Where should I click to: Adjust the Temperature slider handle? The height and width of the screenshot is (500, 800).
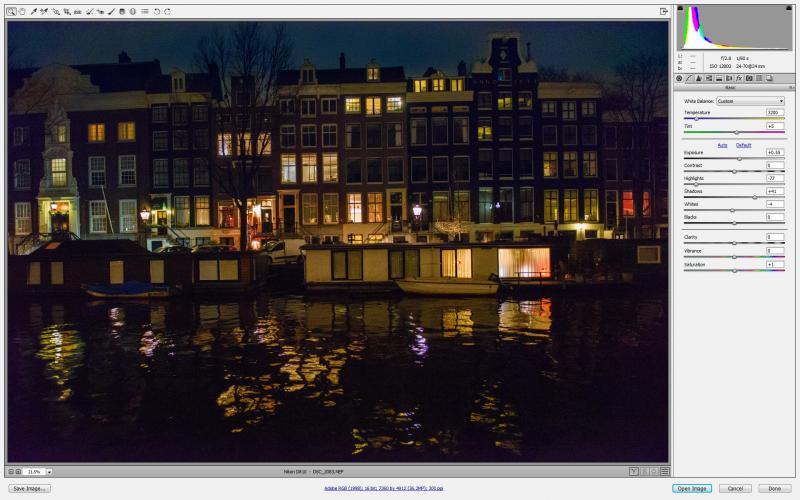coord(696,118)
